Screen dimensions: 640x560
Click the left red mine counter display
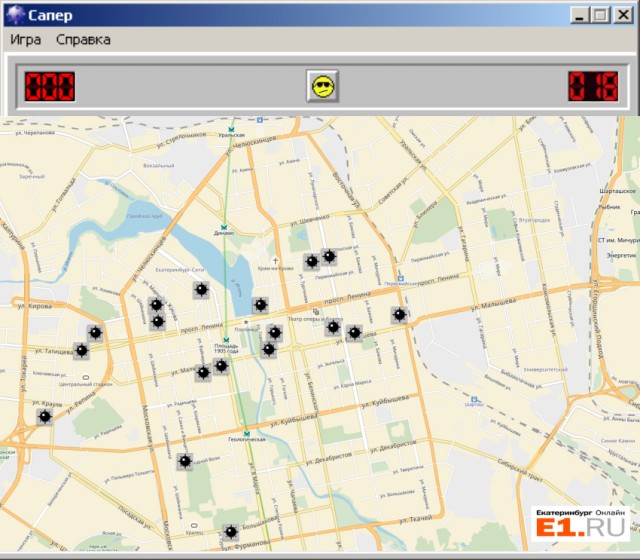coord(49,86)
